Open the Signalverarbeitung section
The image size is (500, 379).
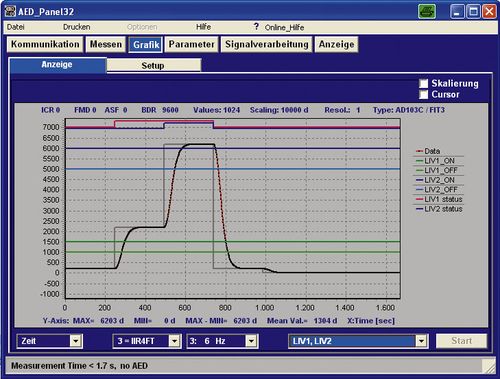[267, 44]
